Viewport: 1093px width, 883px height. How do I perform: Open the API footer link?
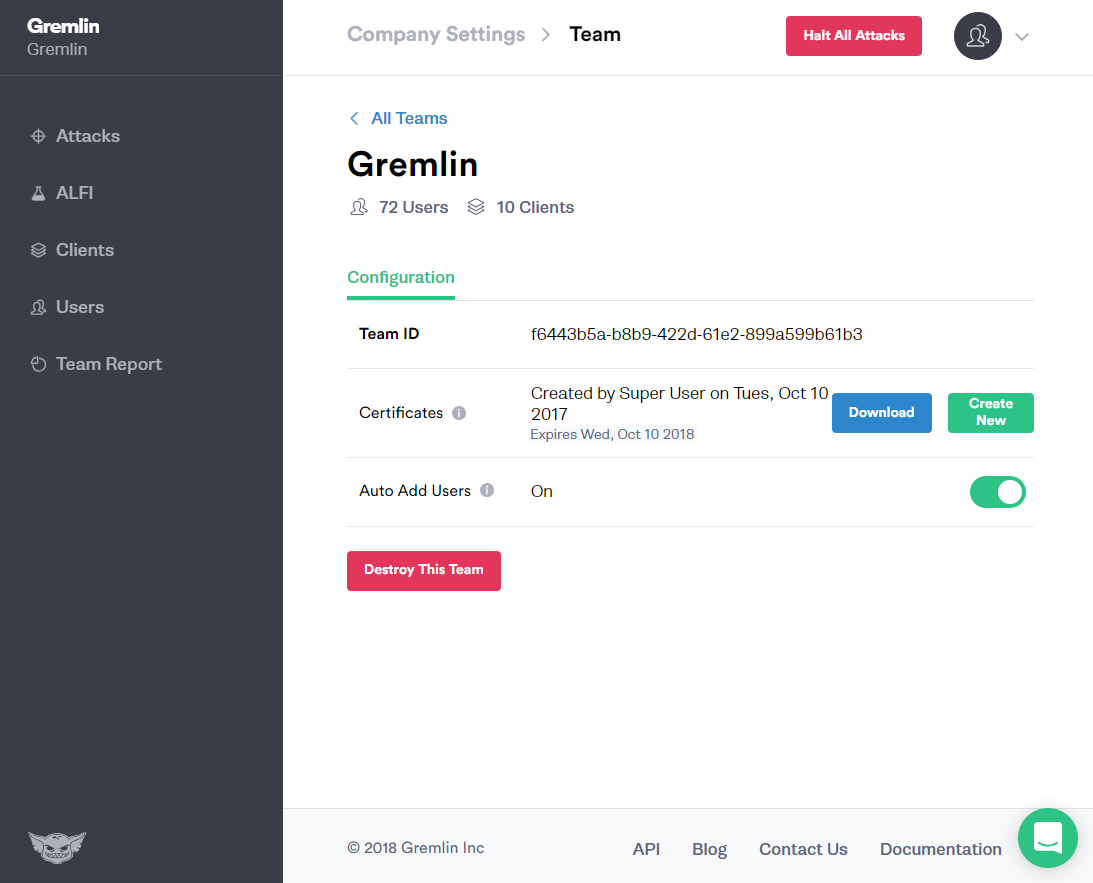tap(645, 849)
